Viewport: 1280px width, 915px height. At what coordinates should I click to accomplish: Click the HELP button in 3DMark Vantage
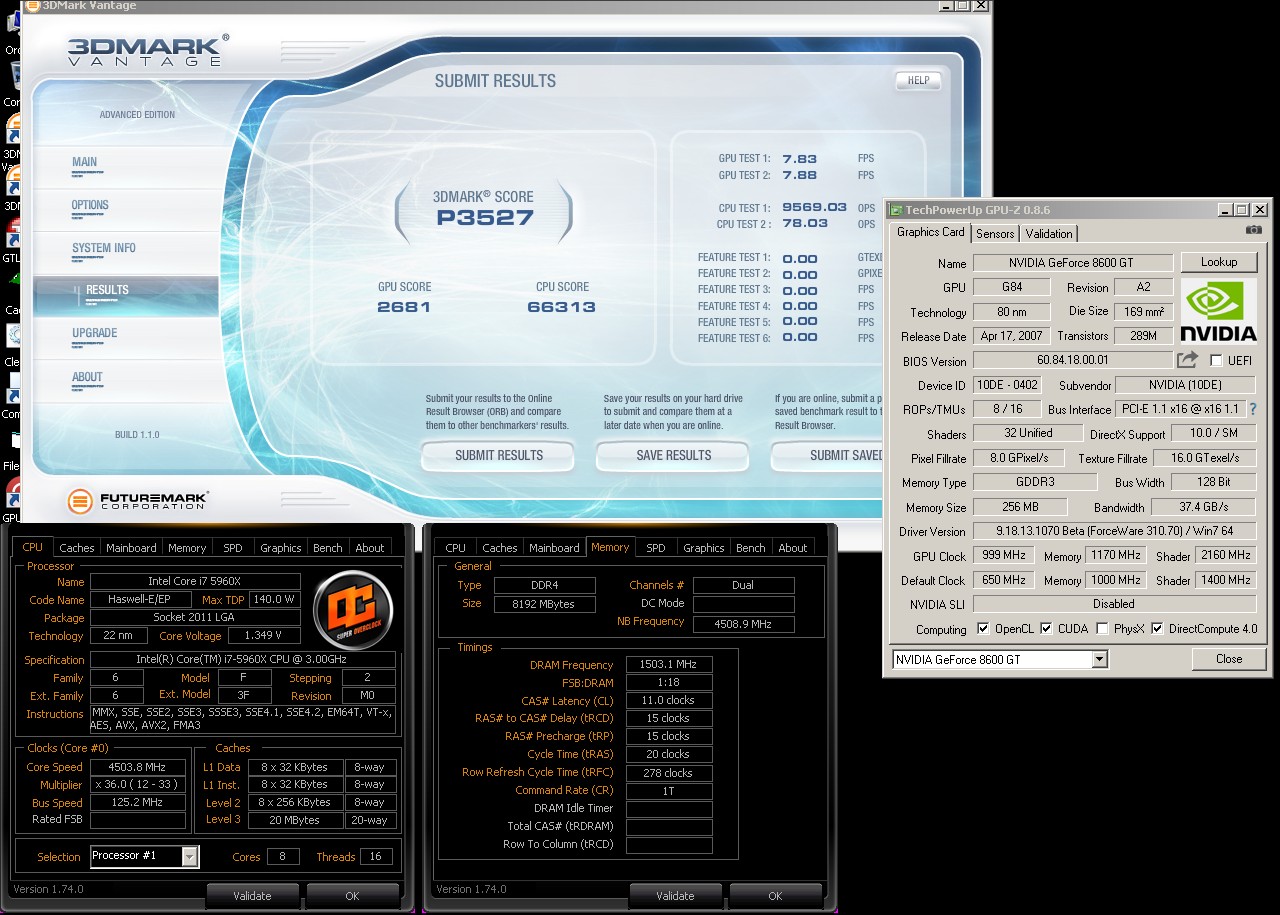click(918, 81)
